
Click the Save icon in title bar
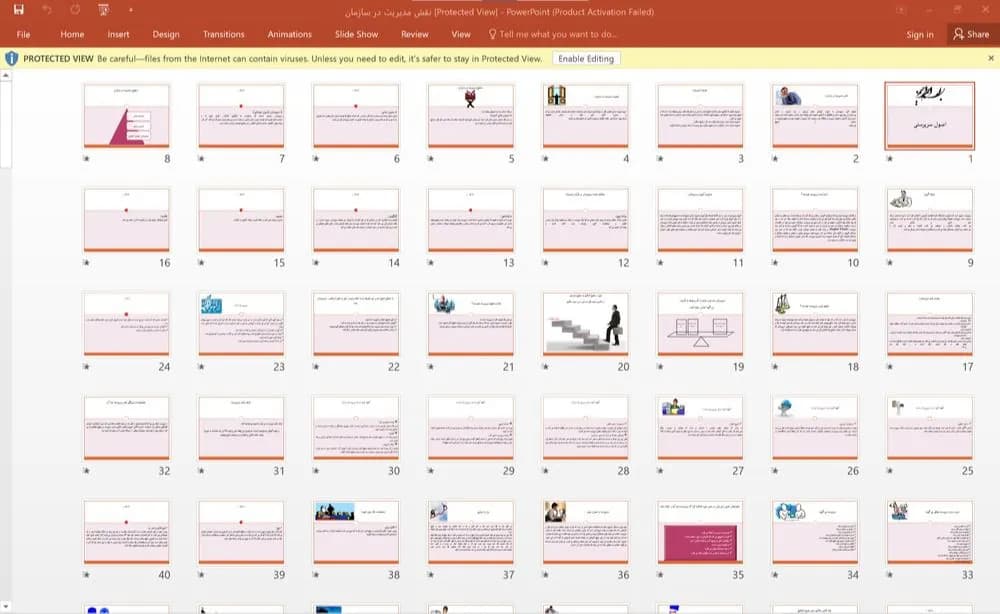tap(18, 10)
